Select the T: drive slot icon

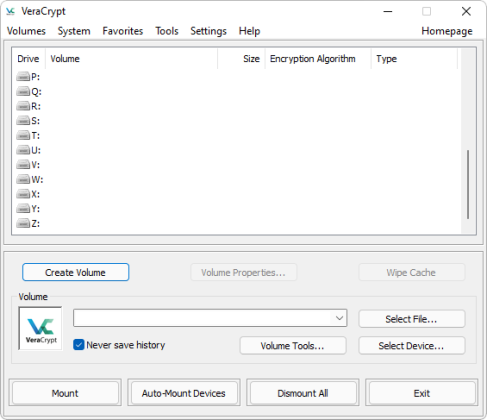coord(23,136)
